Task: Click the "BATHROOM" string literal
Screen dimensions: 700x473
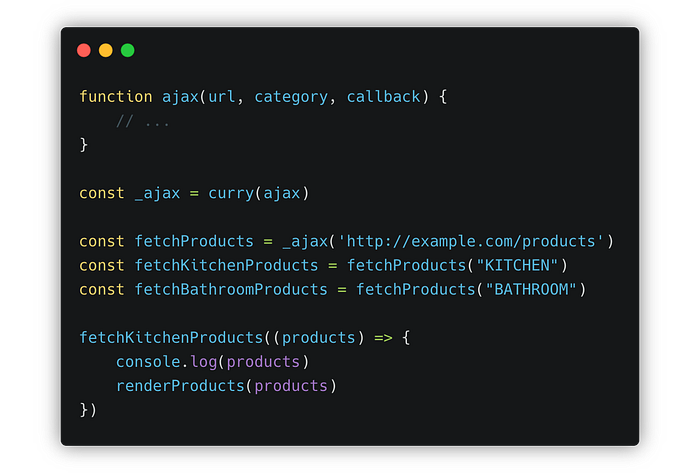Action: pos(531,290)
